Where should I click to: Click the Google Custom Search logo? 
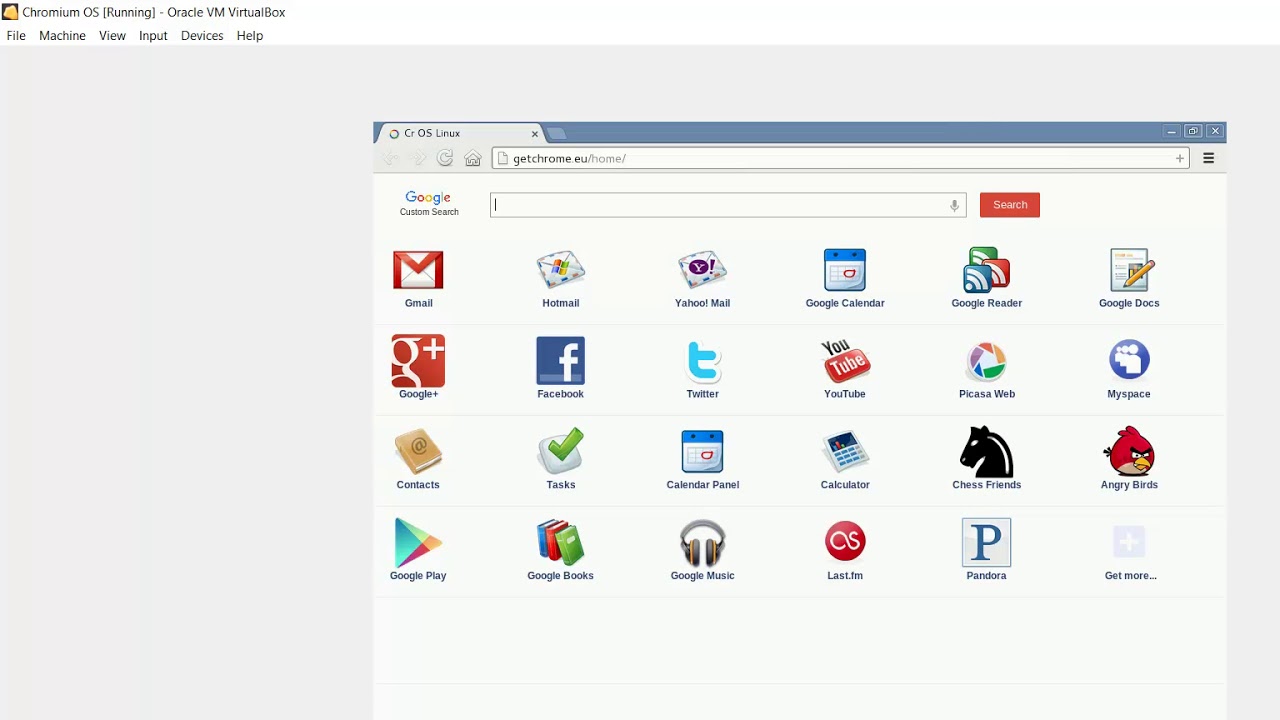click(429, 203)
